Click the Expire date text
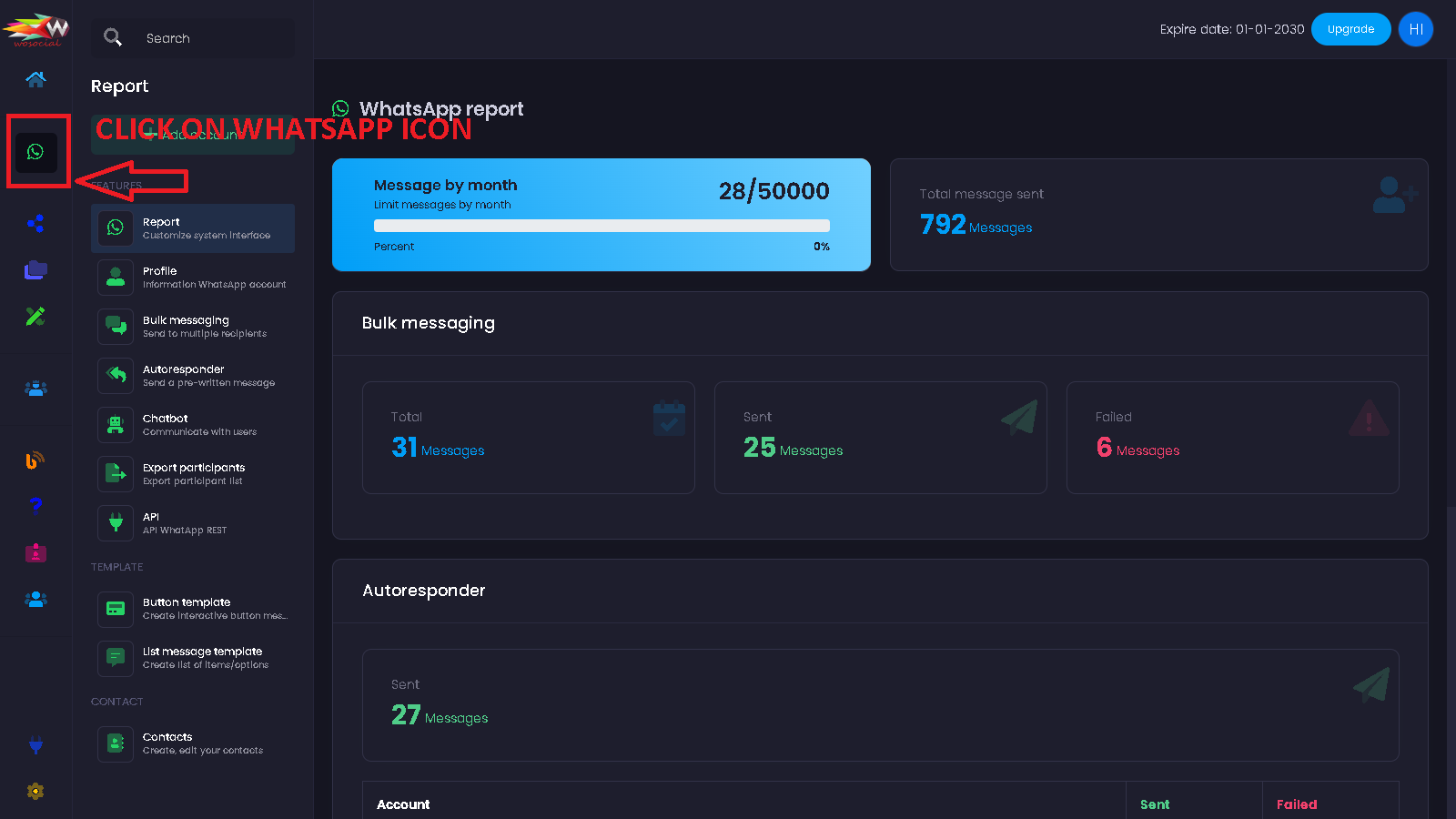 pos(1232,29)
